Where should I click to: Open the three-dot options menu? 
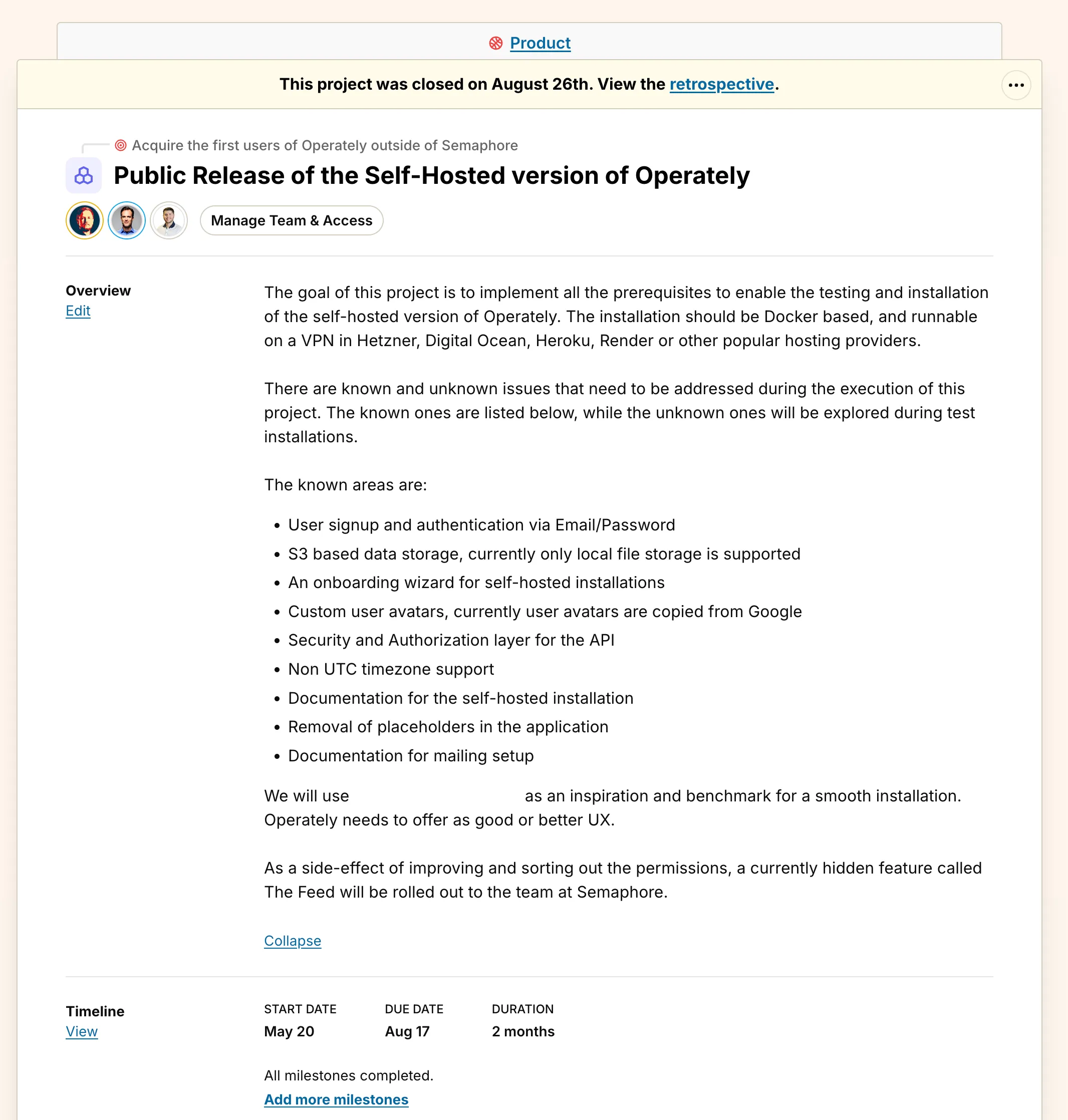pos(1015,85)
